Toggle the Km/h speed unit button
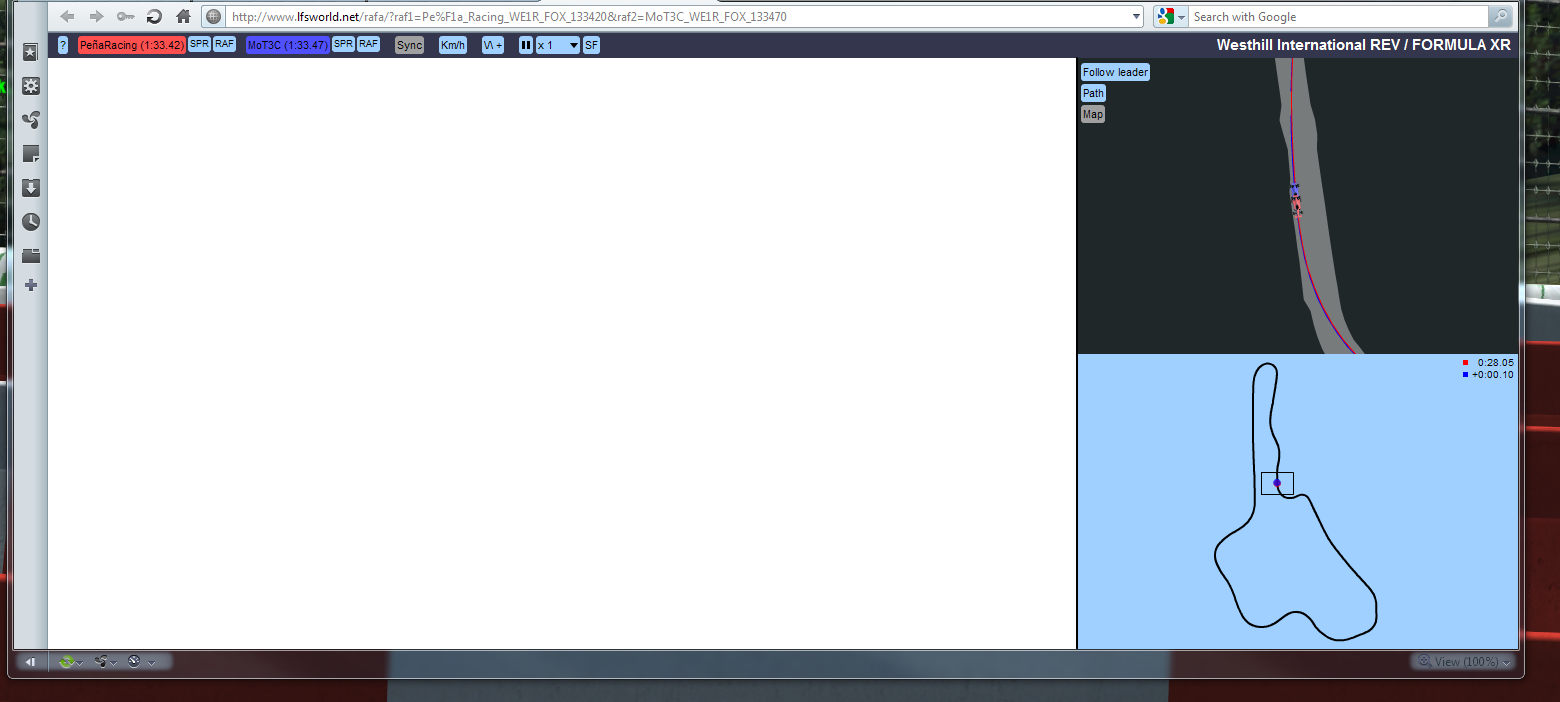This screenshot has width=1560, height=702. 453,45
